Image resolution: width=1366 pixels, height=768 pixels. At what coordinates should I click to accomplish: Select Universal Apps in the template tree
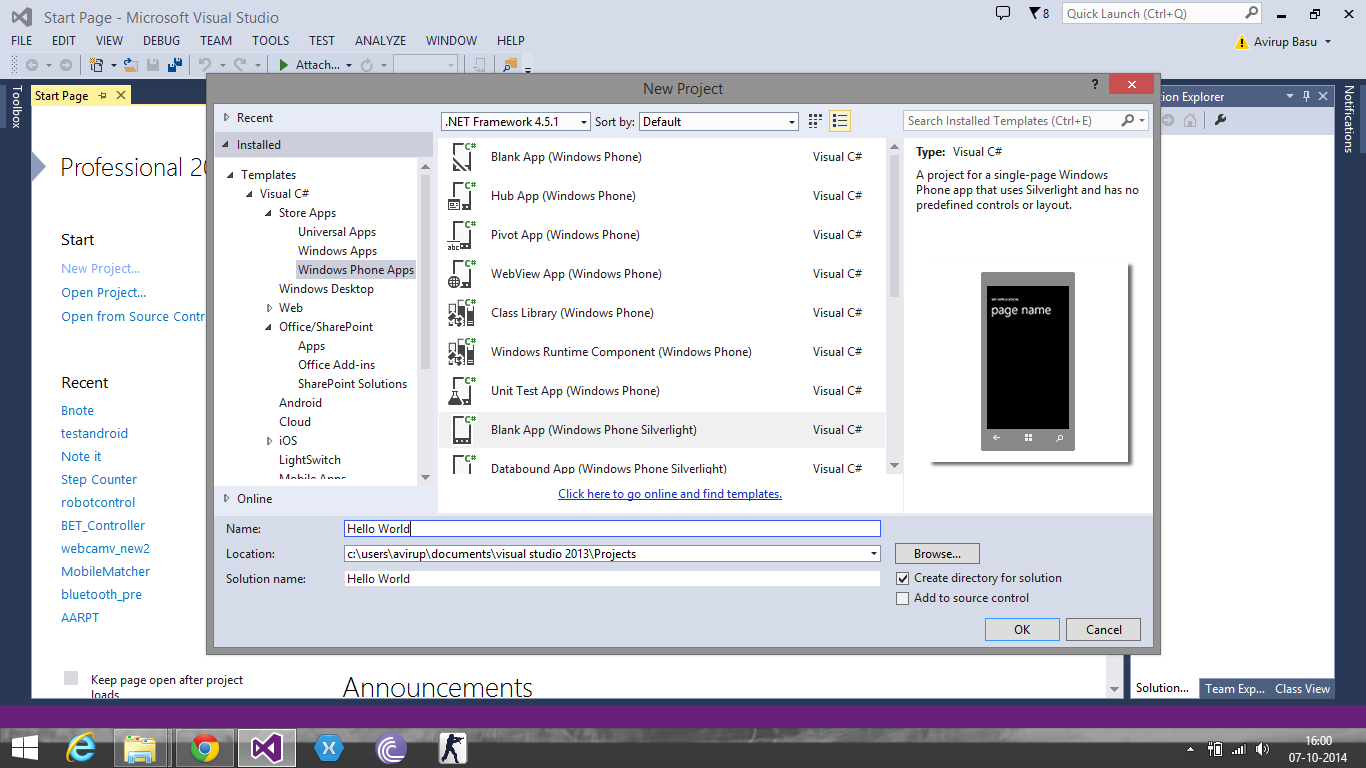[337, 232]
